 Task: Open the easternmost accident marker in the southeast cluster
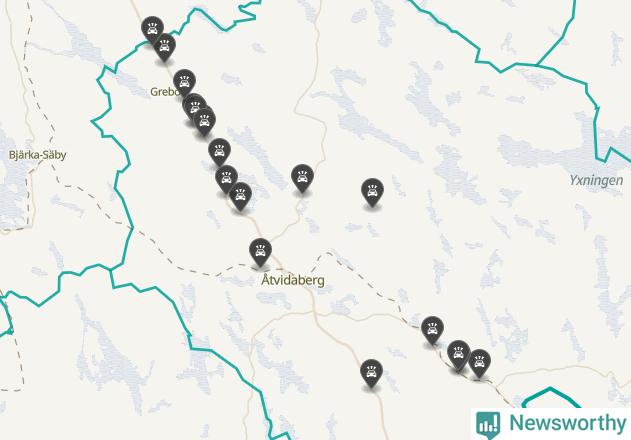point(479,363)
